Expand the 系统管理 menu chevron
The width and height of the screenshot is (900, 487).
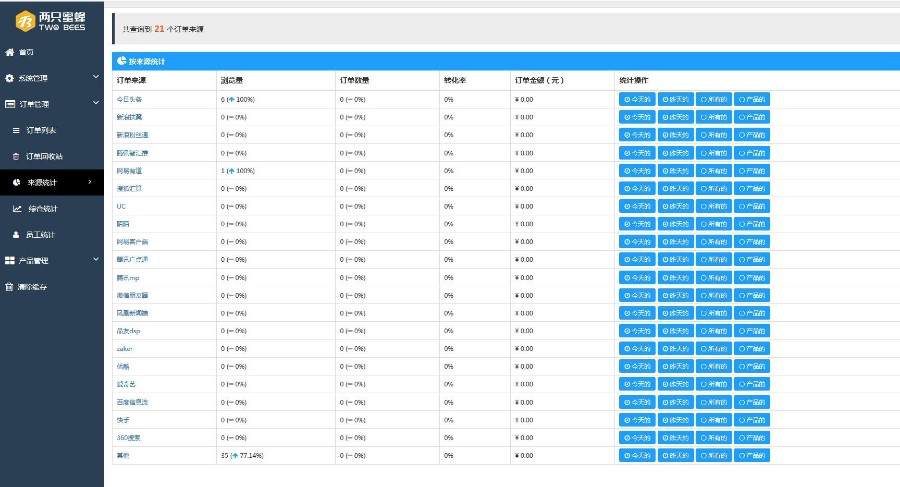click(95, 78)
